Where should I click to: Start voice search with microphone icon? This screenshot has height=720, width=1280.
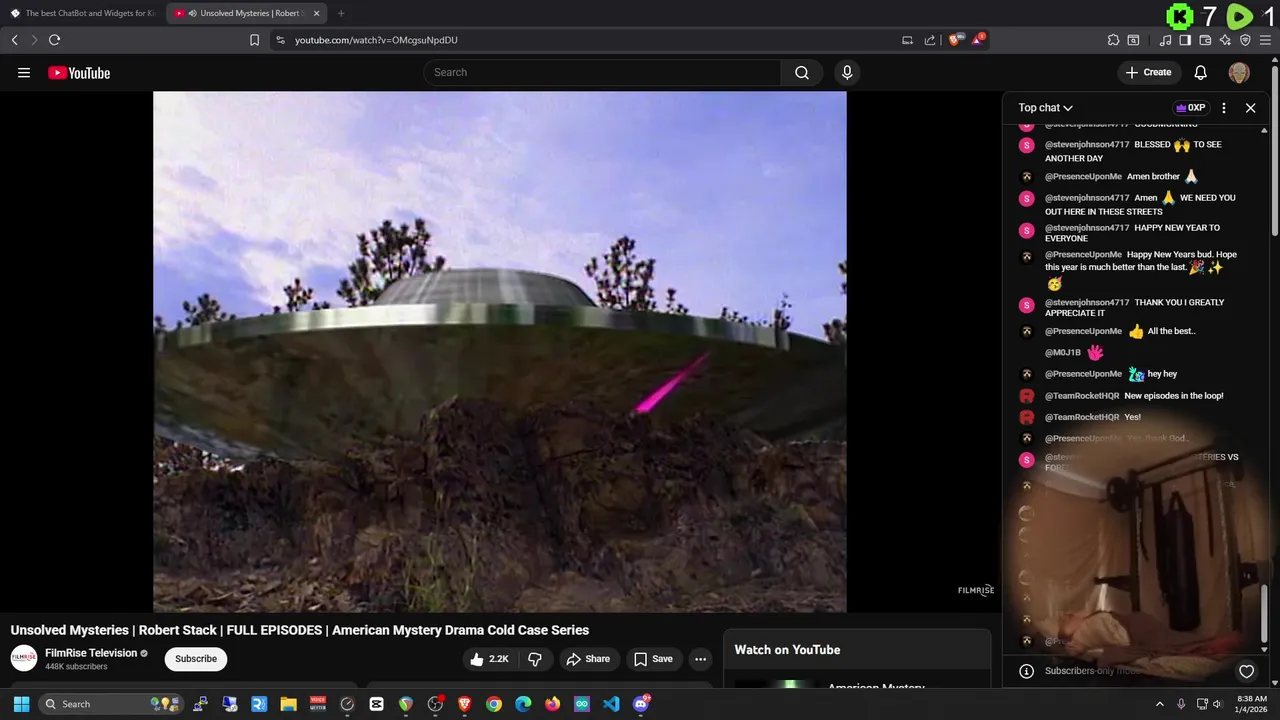[x=847, y=72]
